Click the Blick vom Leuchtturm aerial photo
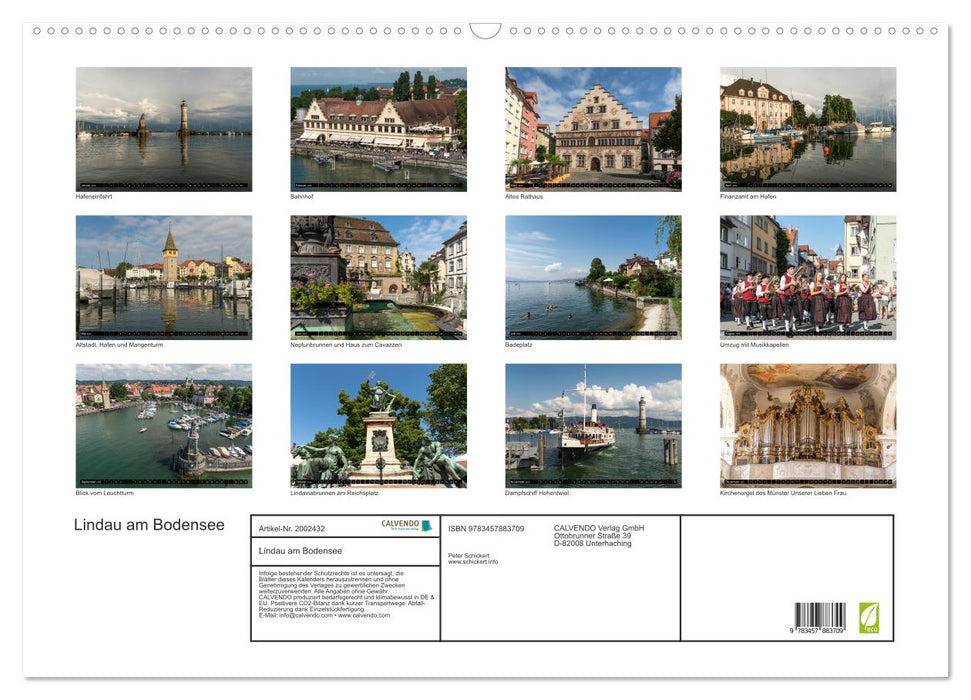This screenshot has height=700, width=971. click(163, 424)
